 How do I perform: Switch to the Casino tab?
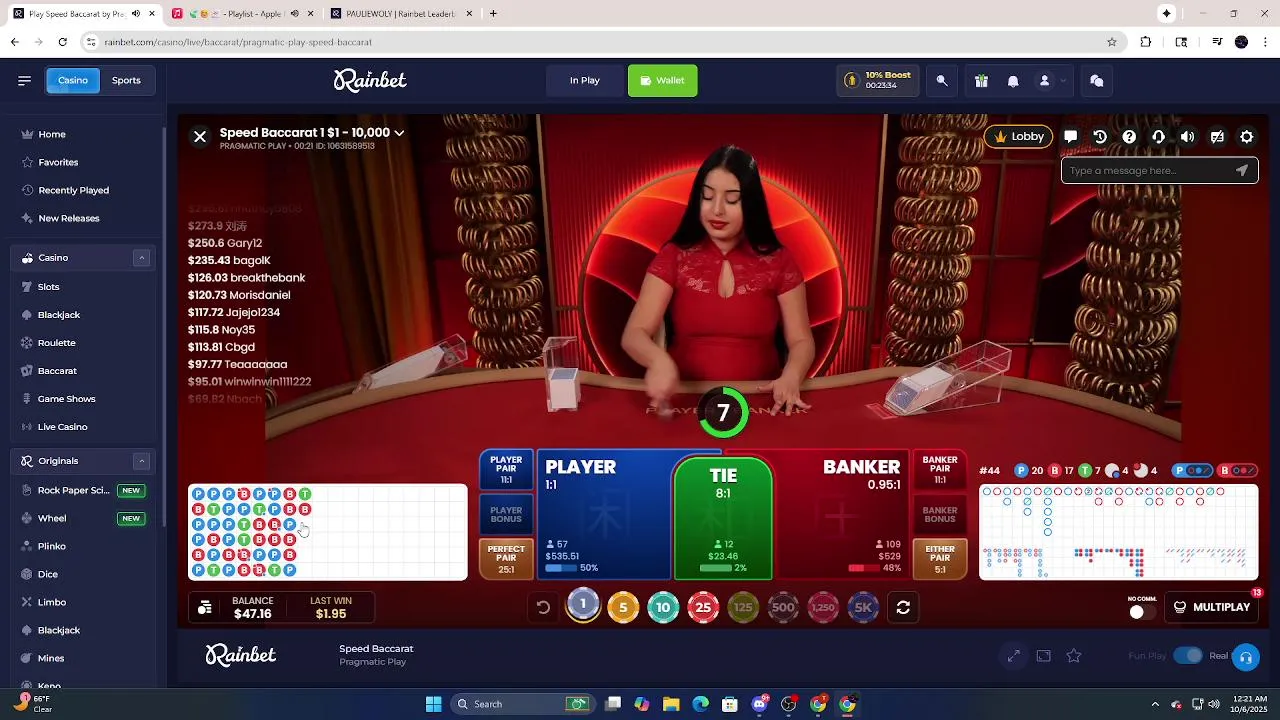[73, 80]
